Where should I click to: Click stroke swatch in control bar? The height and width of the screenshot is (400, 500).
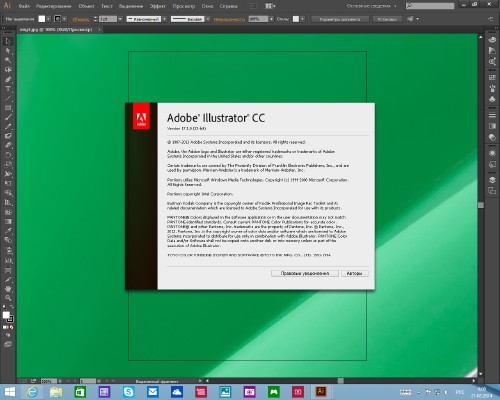click(x=58, y=19)
